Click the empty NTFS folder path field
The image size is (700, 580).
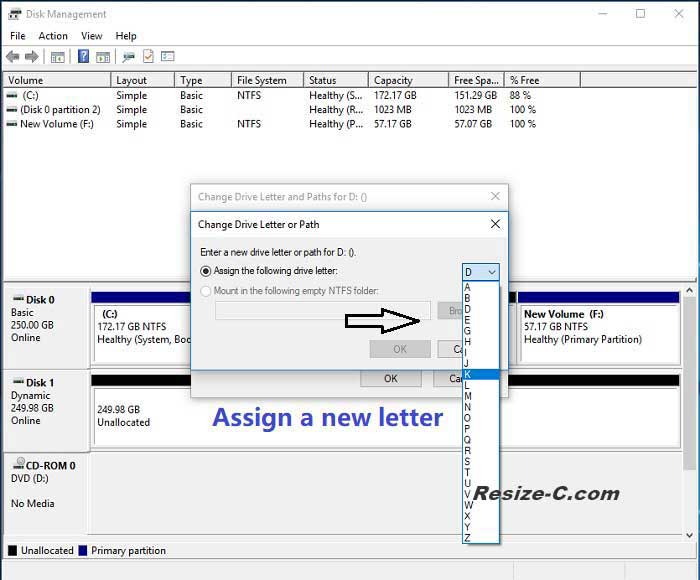323,311
